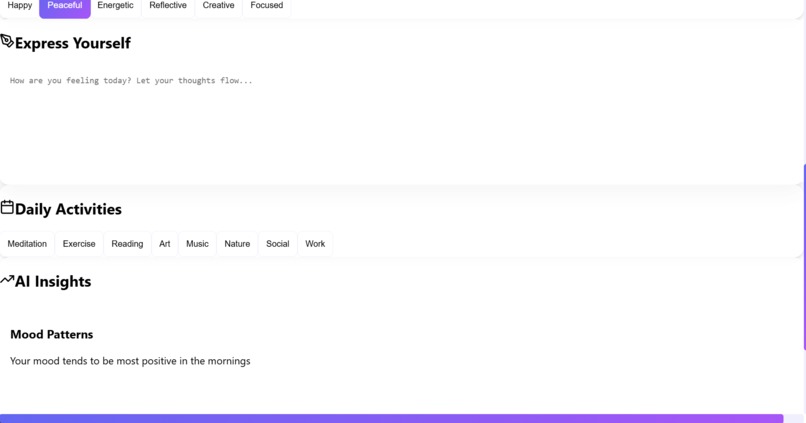The image size is (806, 423).
Task: Toggle the Exercise activity
Action: pos(79,244)
